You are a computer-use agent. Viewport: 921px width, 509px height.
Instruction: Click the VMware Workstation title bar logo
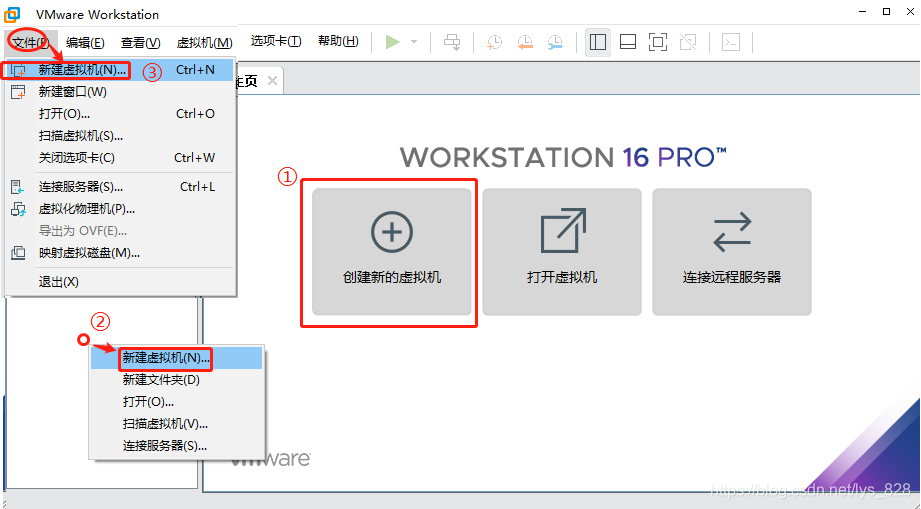(12, 14)
